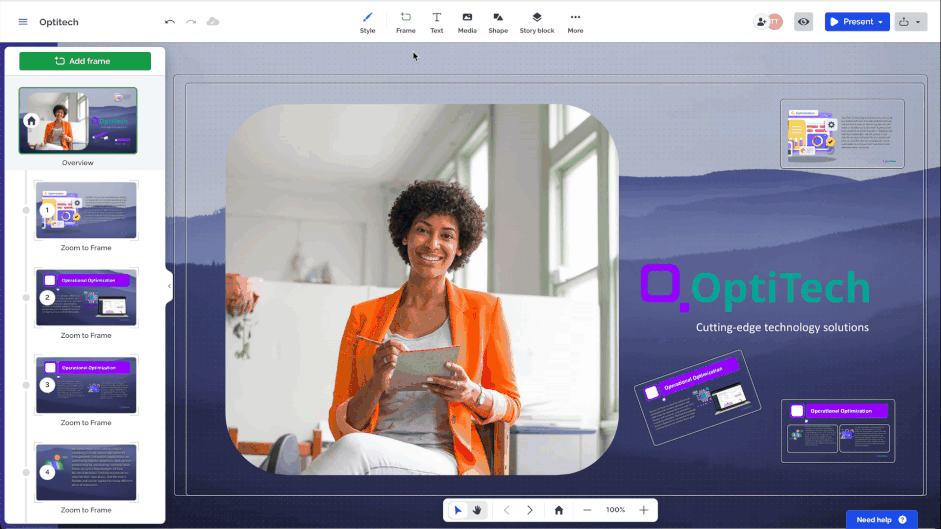
Task: Open the hamburger main menu
Action: [x=23, y=22]
